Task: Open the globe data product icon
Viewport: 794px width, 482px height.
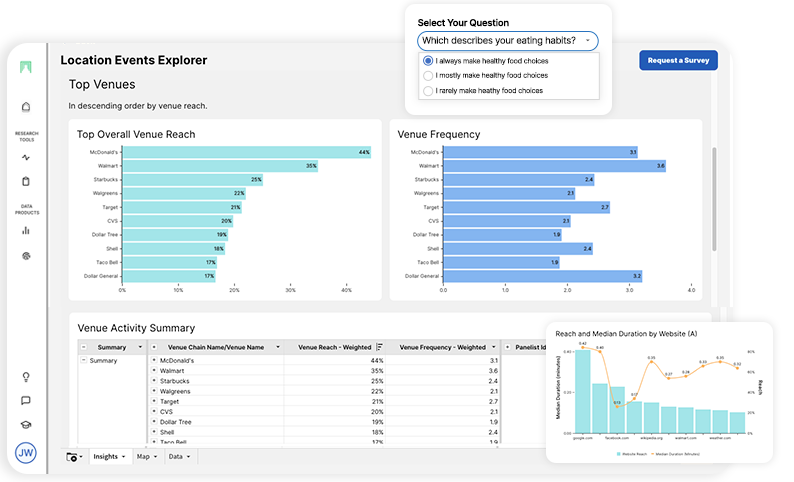Action: [26, 256]
